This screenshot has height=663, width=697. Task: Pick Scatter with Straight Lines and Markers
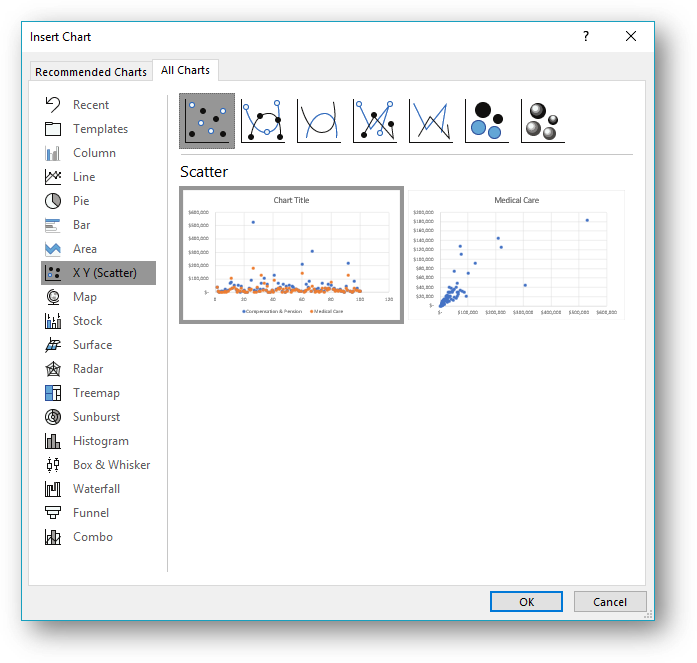tap(375, 121)
